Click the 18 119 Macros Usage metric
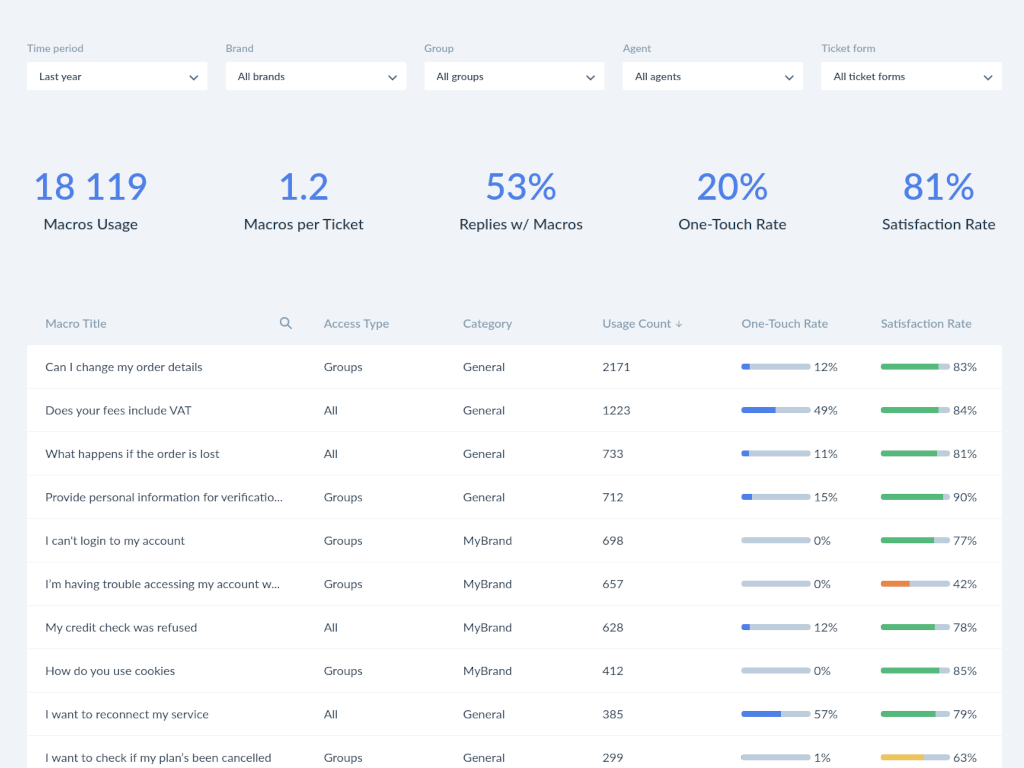This screenshot has height=768, width=1024. [91, 201]
